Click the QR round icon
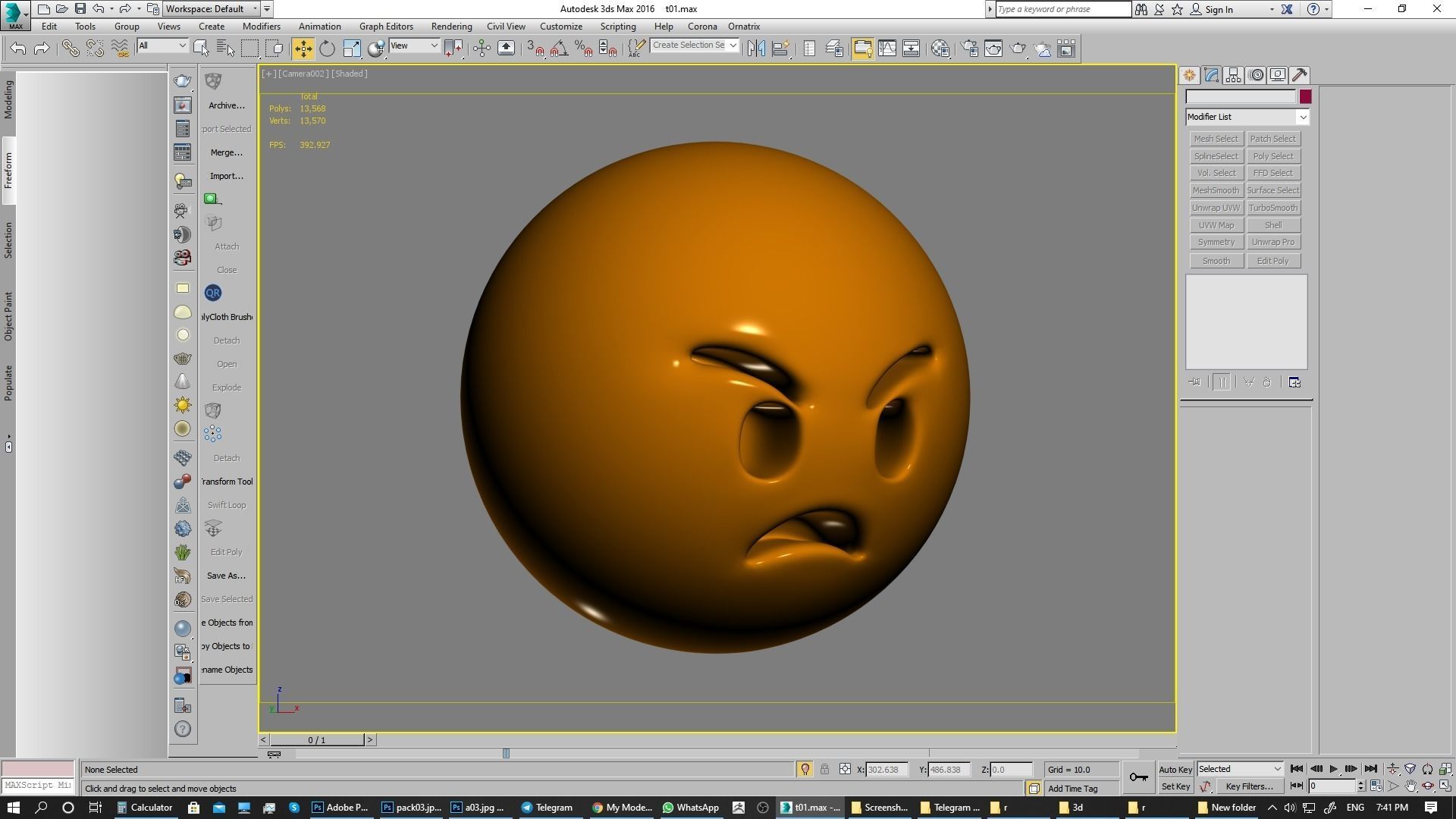Viewport: 1456px width, 819px height. click(x=213, y=293)
